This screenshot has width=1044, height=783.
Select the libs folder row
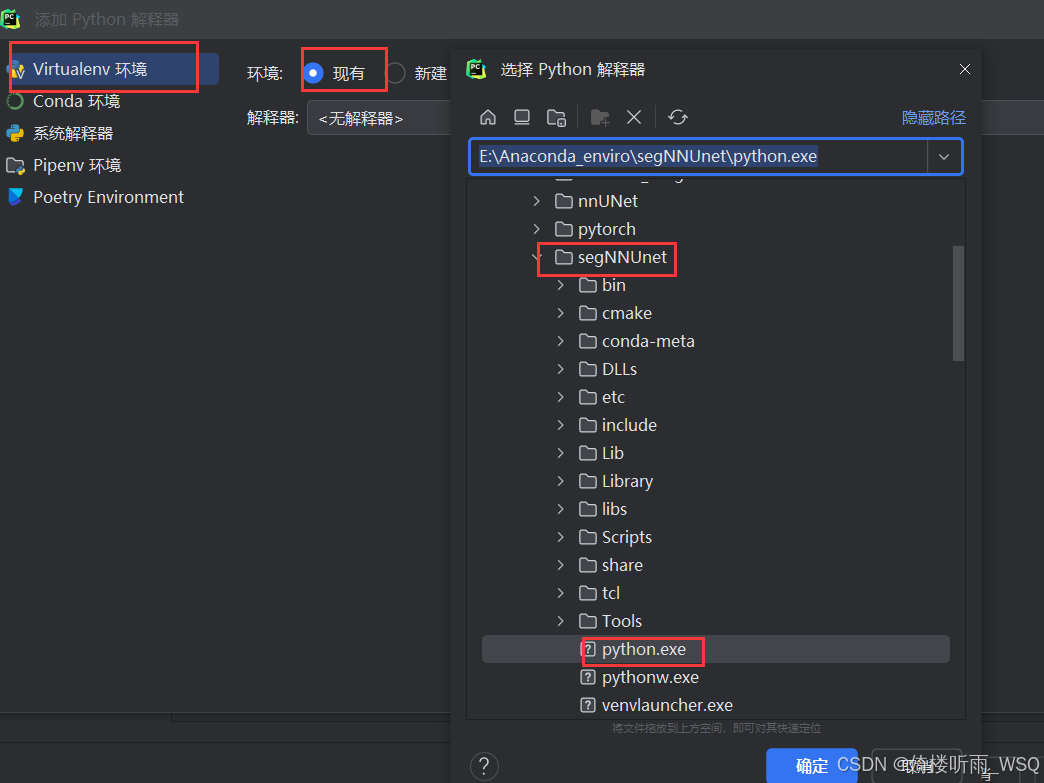coord(716,509)
